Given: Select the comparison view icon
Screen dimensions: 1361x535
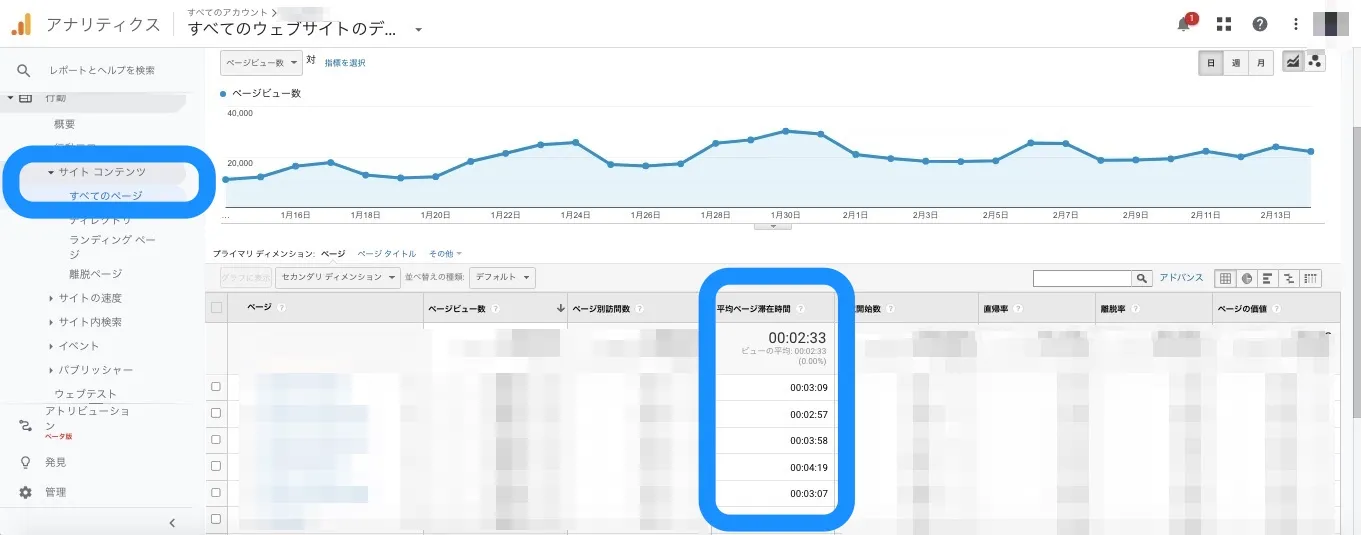Looking at the screenshot, I should click(x=1290, y=278).
